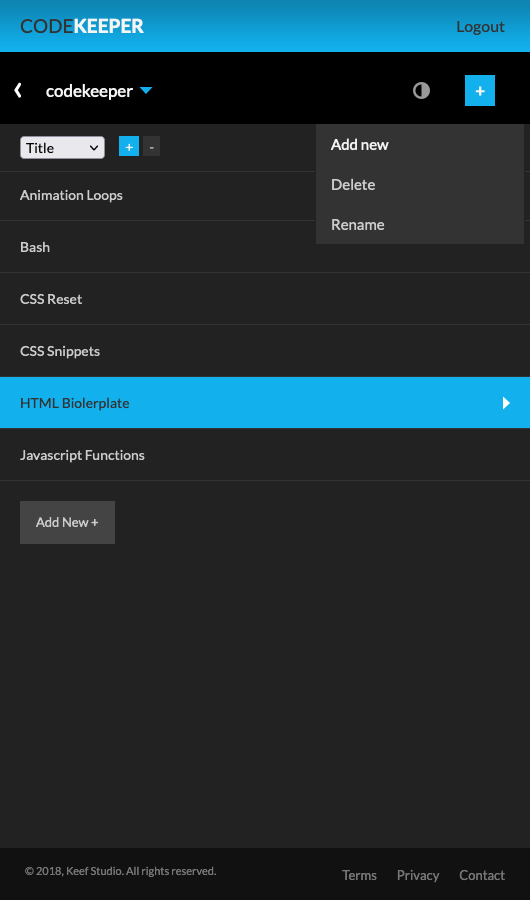Select the CSS Snippets item
The image size is (530, 900).
pyautogui.click(x=265, y=351)
